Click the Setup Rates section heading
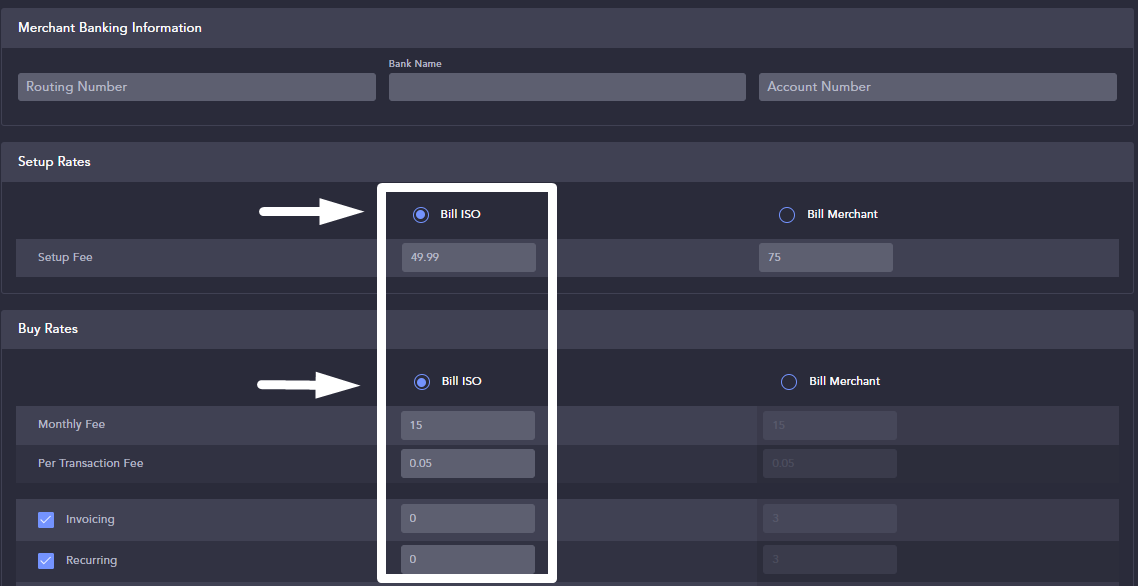 (x=54, y=162)
